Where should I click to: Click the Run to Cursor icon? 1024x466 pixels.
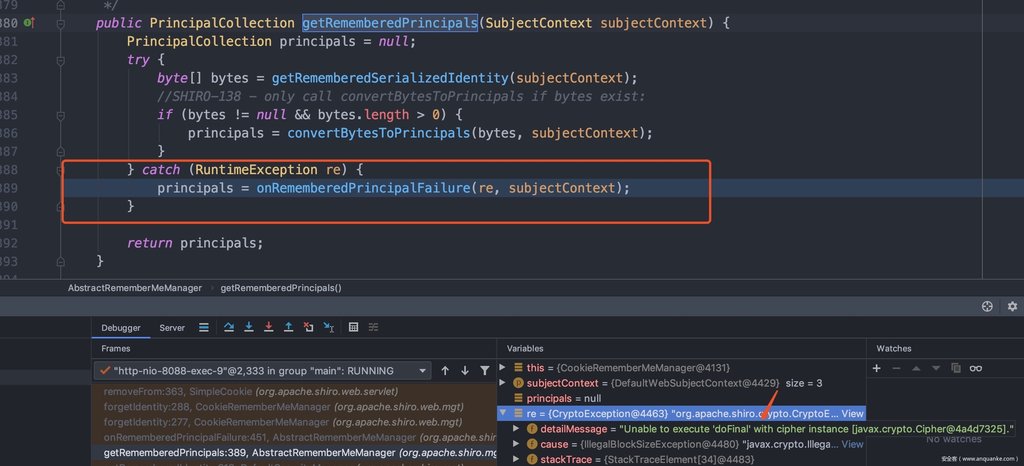point(328,327)
